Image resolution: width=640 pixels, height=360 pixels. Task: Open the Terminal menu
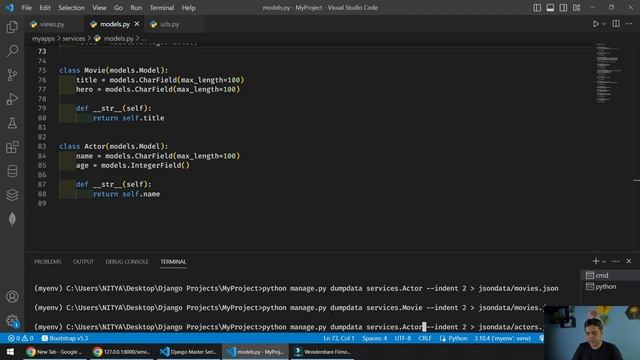[162, 8]
